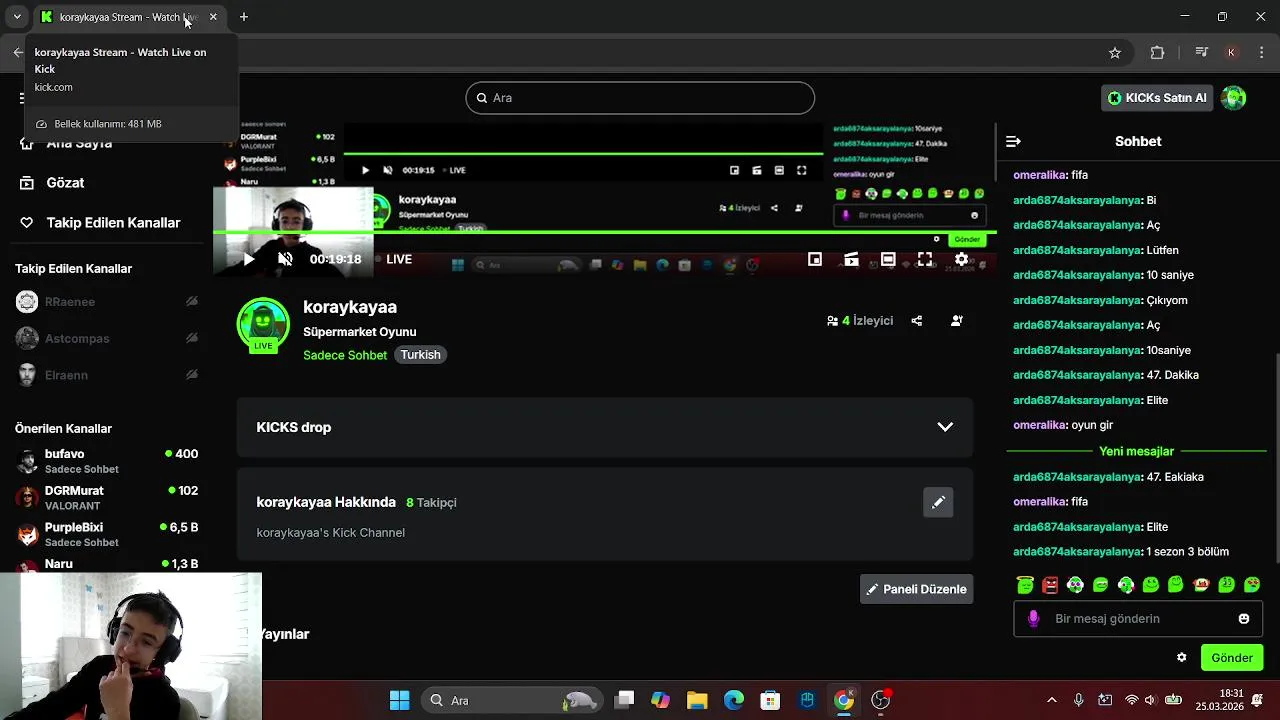
Task: Click the 8 Takipçi follower count
Action: pyautogui.click(x=431, y=503)
